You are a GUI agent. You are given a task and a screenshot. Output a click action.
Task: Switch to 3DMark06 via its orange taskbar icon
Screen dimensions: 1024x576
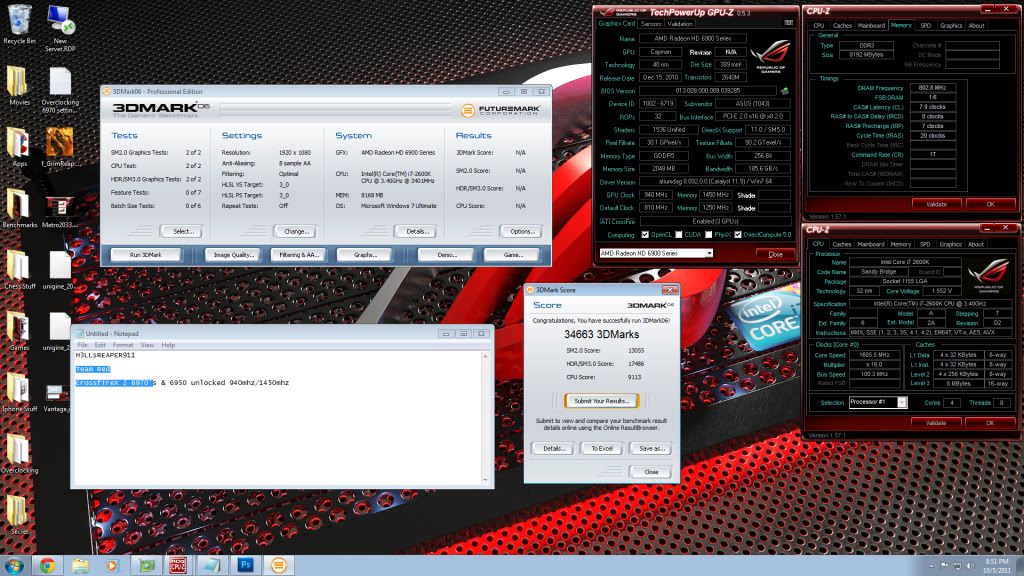[279, 566]
